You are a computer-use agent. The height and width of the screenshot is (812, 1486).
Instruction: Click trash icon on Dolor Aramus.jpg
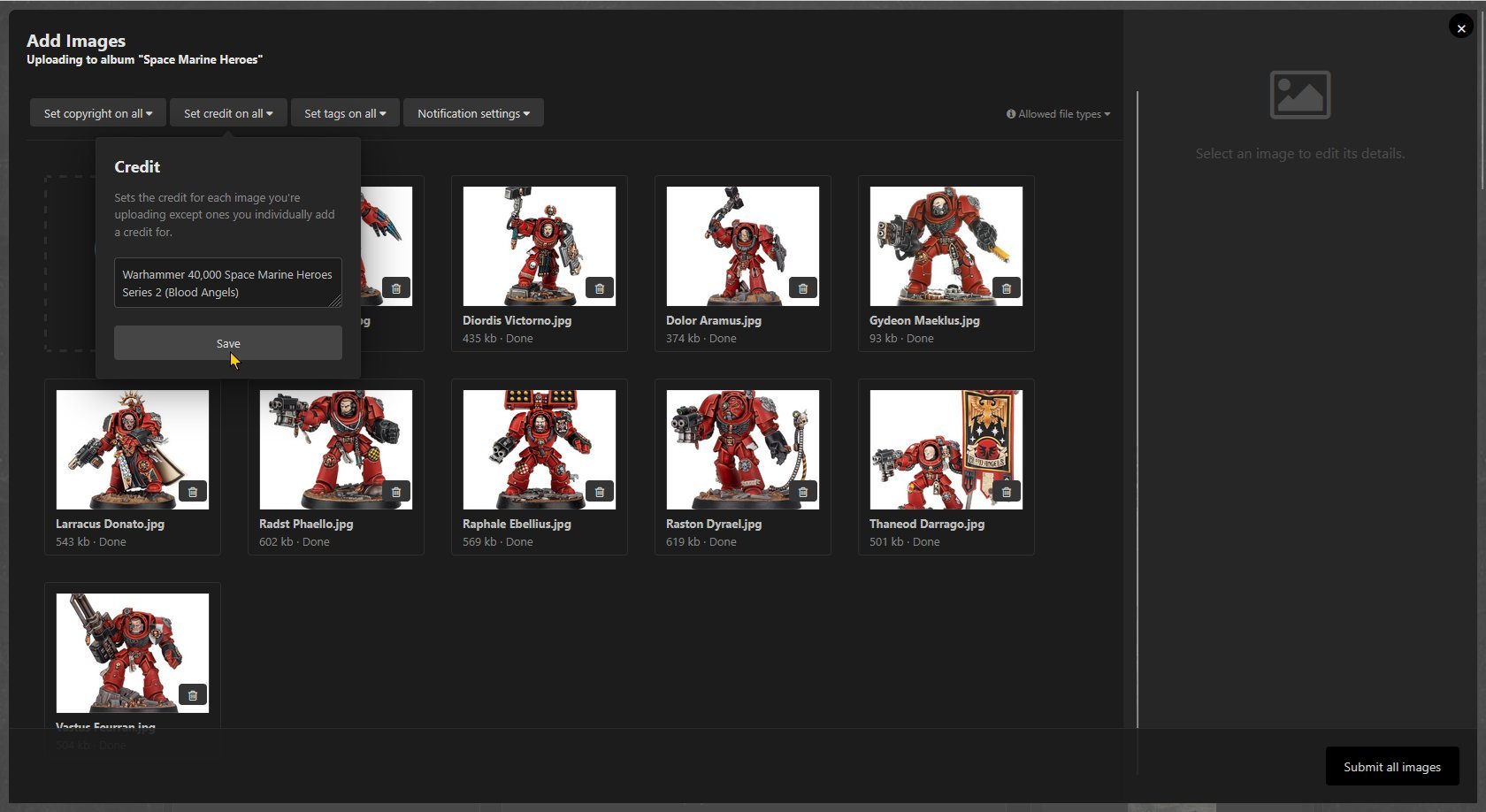(x=802, y=288)
